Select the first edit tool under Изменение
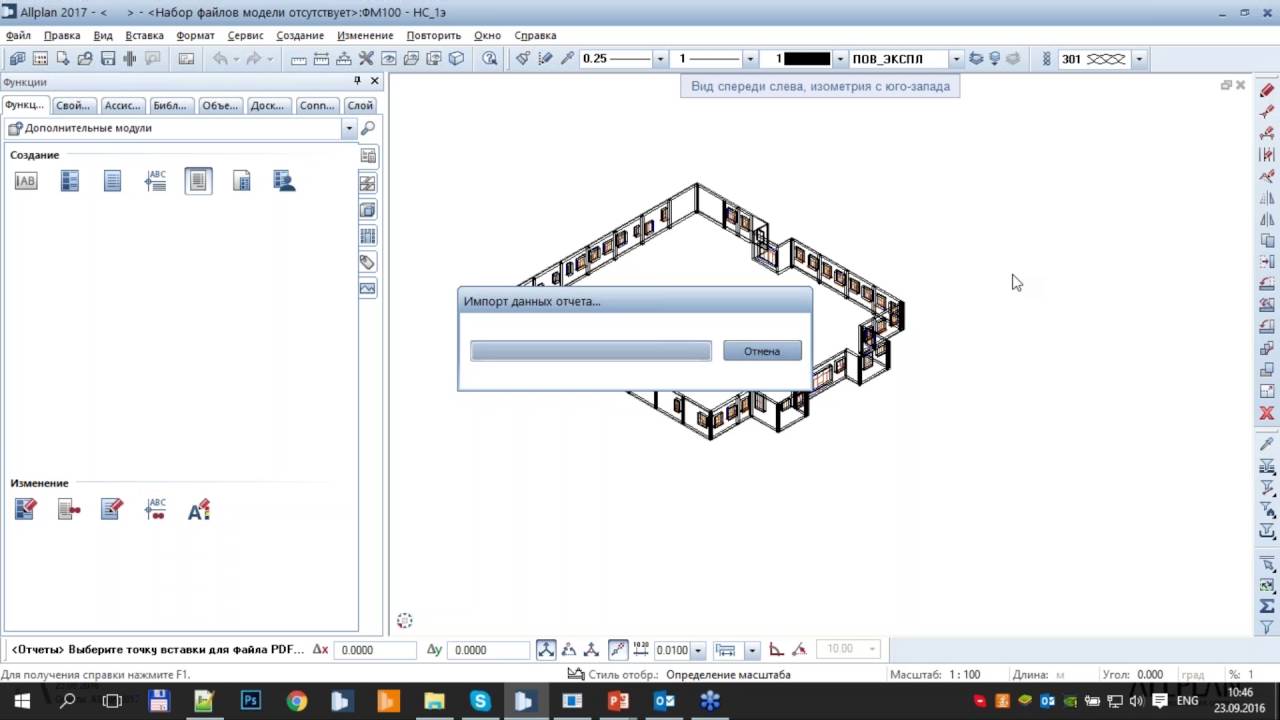 [x=26, y=510]
